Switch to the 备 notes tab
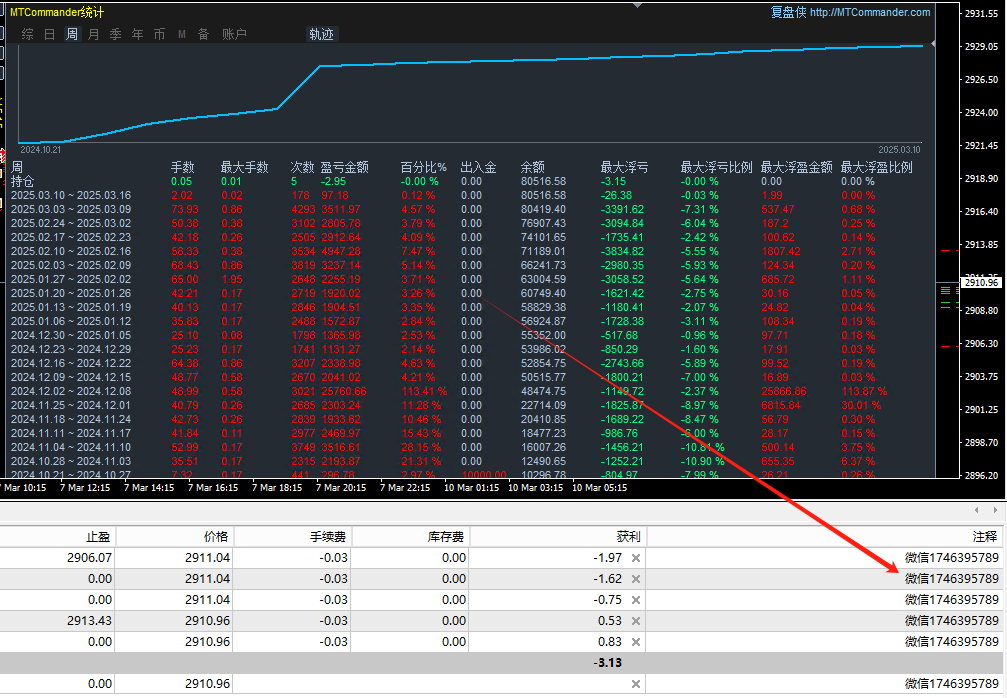The height and width of the screenshot is (698, 1007). [x=203, y=34]
